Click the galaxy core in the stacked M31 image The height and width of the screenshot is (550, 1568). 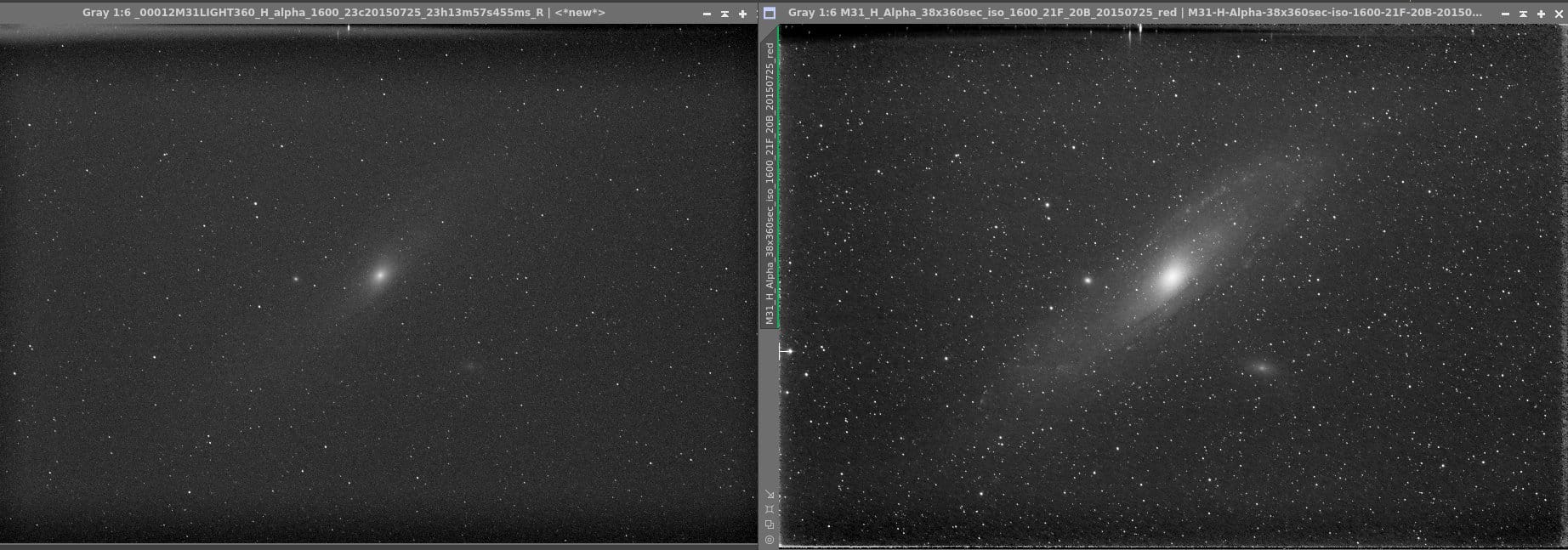click(1172, 276)
